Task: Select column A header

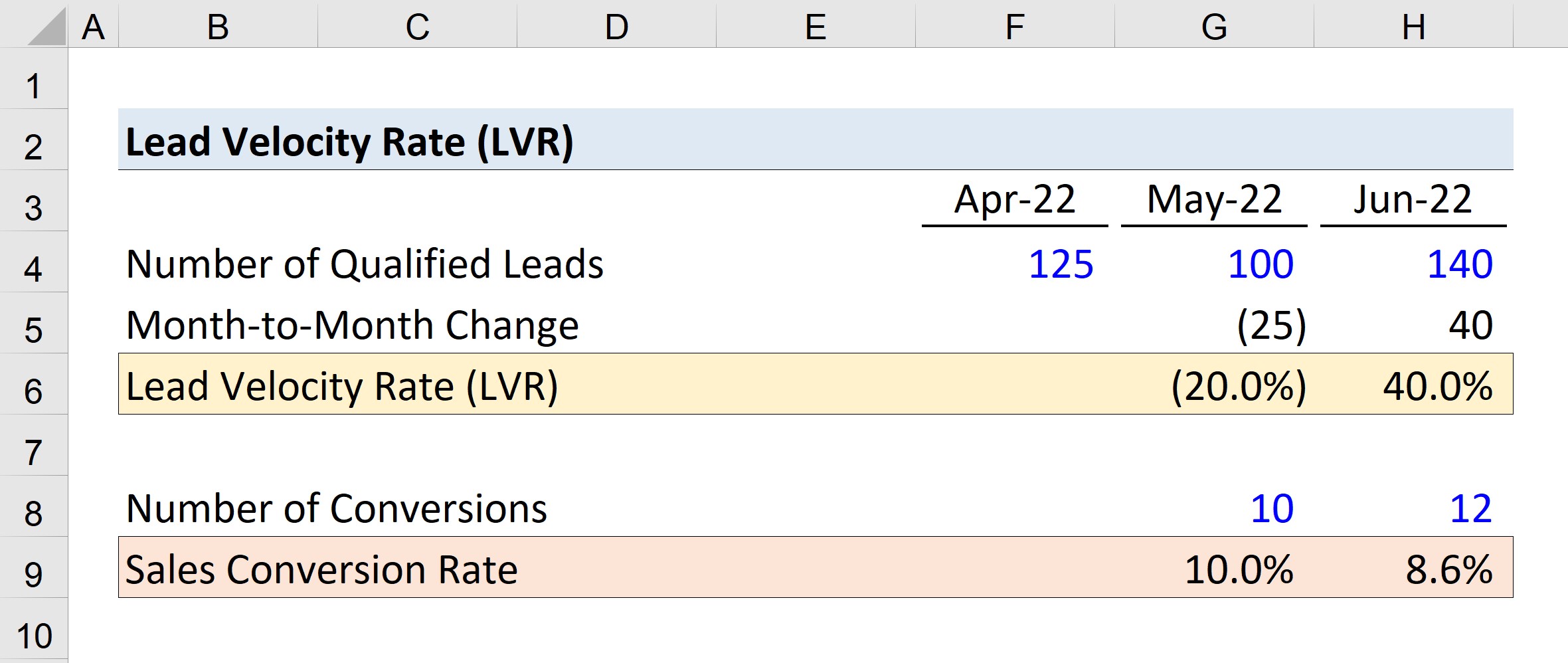Action: coord(93,27)
